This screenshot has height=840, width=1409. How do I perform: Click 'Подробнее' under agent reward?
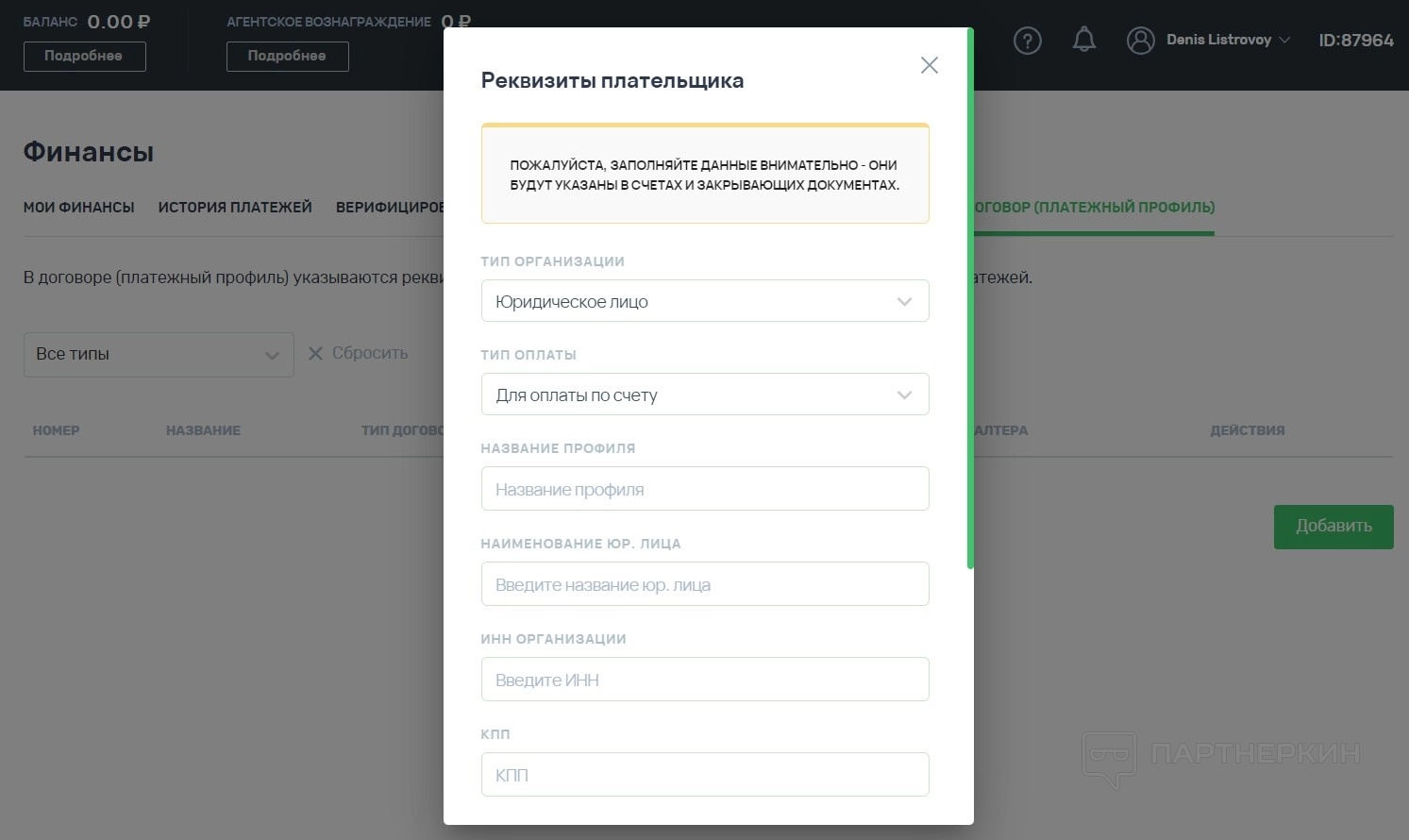287,57
